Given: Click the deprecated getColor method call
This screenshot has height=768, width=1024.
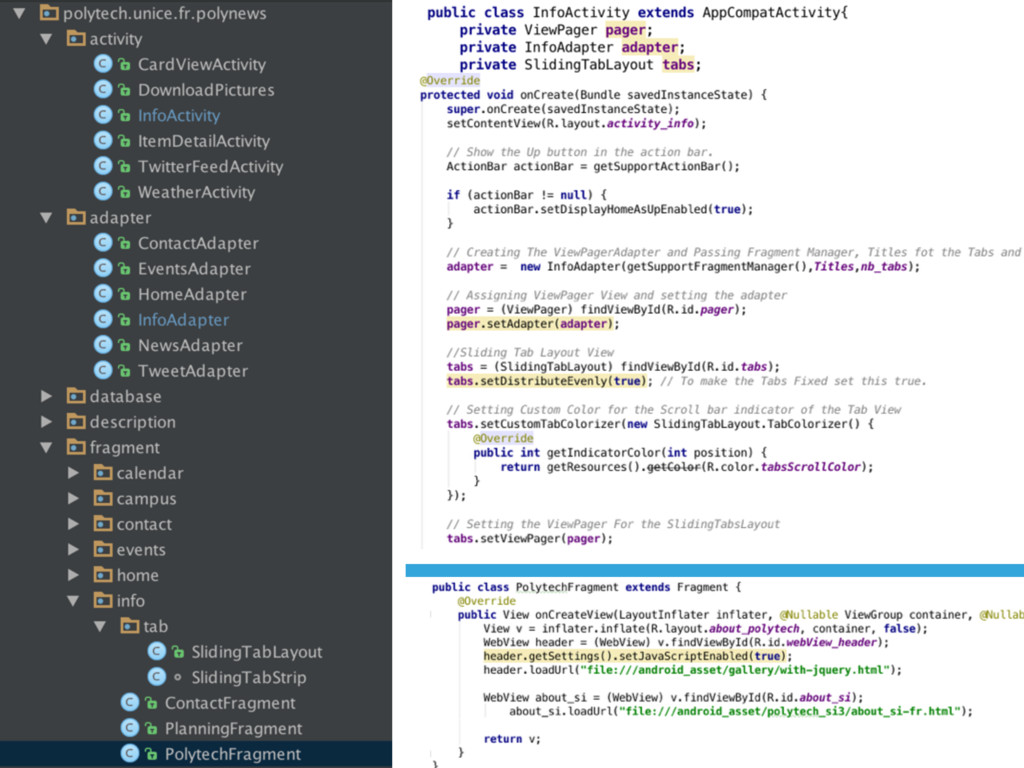Looking at the screenshot, I should [x=673, y=466].
